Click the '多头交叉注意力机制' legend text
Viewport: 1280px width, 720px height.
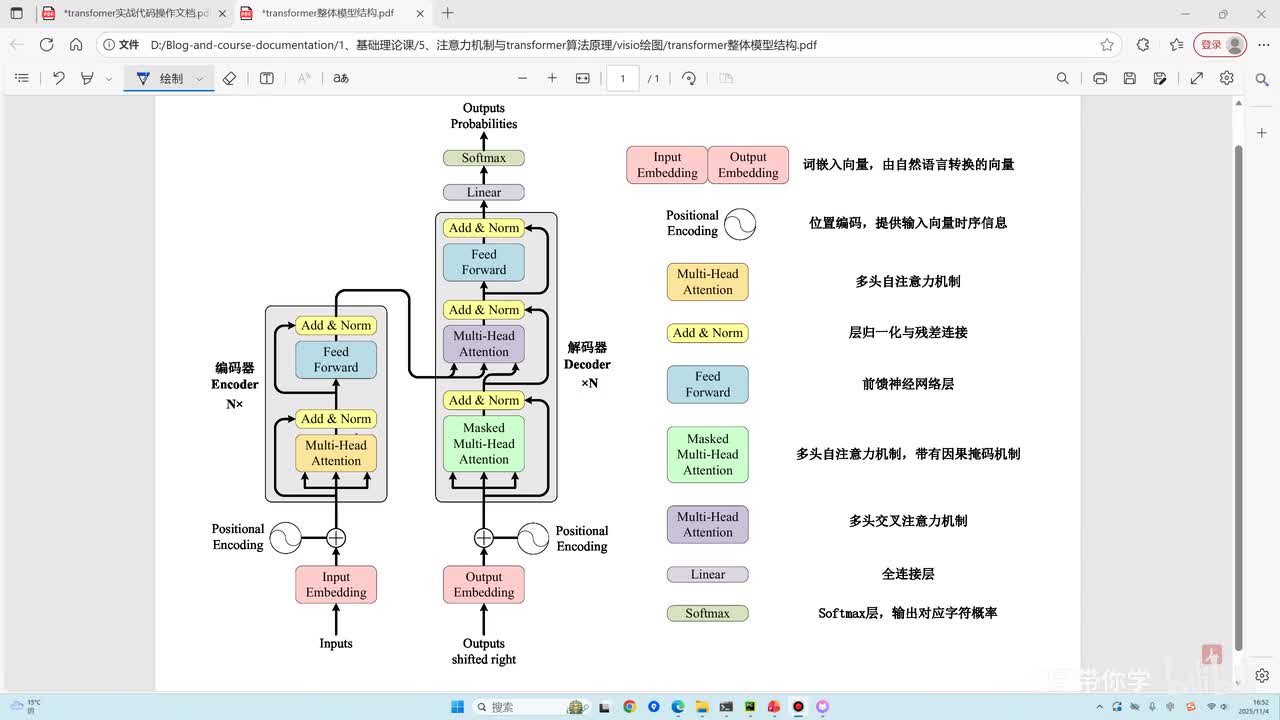tap(908, 521)
